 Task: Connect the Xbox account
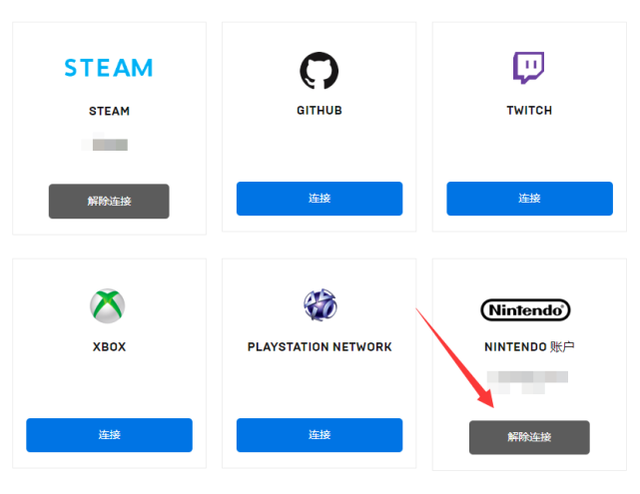[109, 435]
